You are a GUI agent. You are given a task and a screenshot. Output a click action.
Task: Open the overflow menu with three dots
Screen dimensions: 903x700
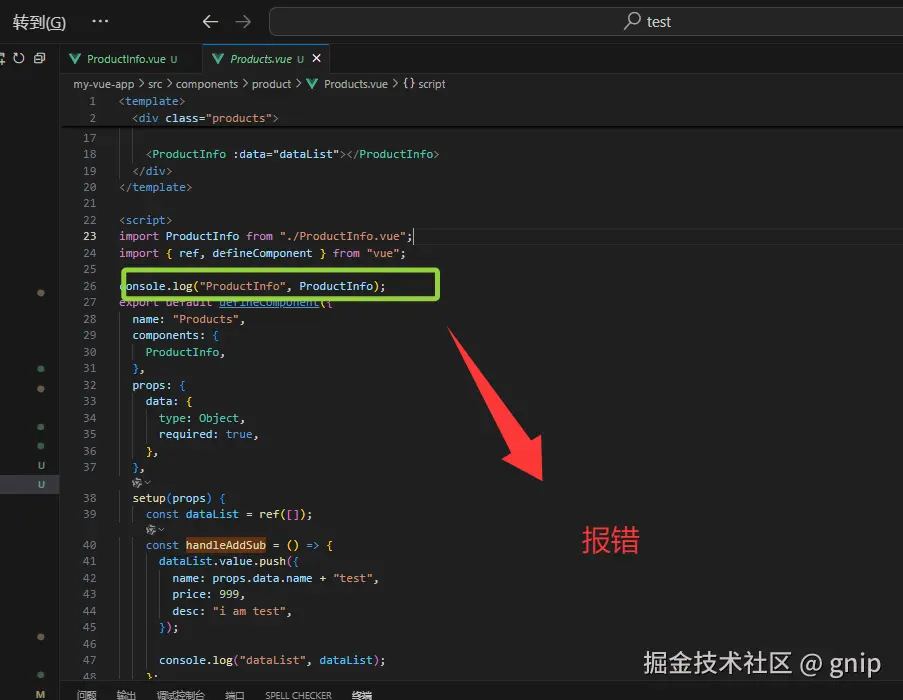(x=100, y=21)
